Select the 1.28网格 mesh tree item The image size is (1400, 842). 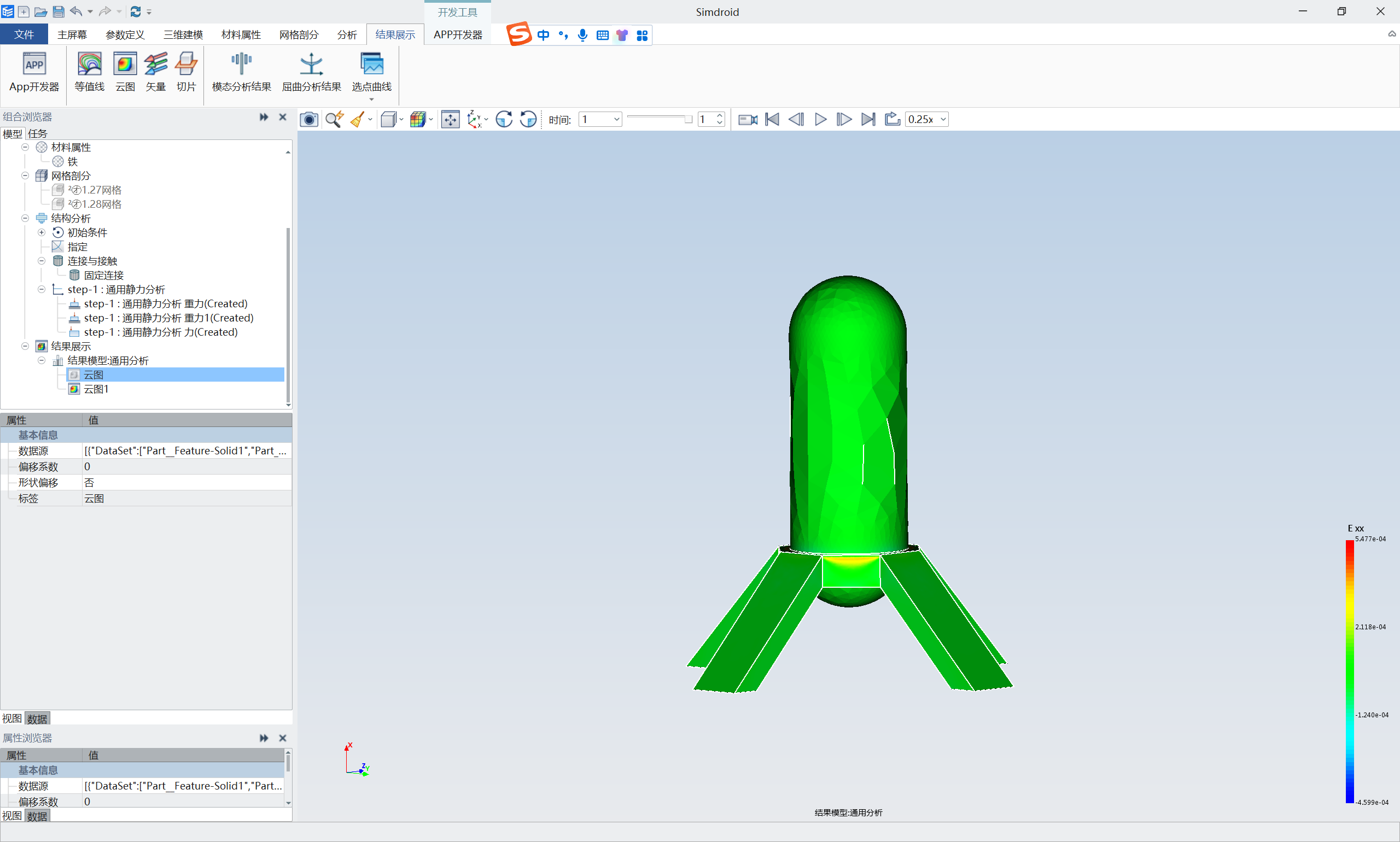pyautogui.click(x=94, y=204)
